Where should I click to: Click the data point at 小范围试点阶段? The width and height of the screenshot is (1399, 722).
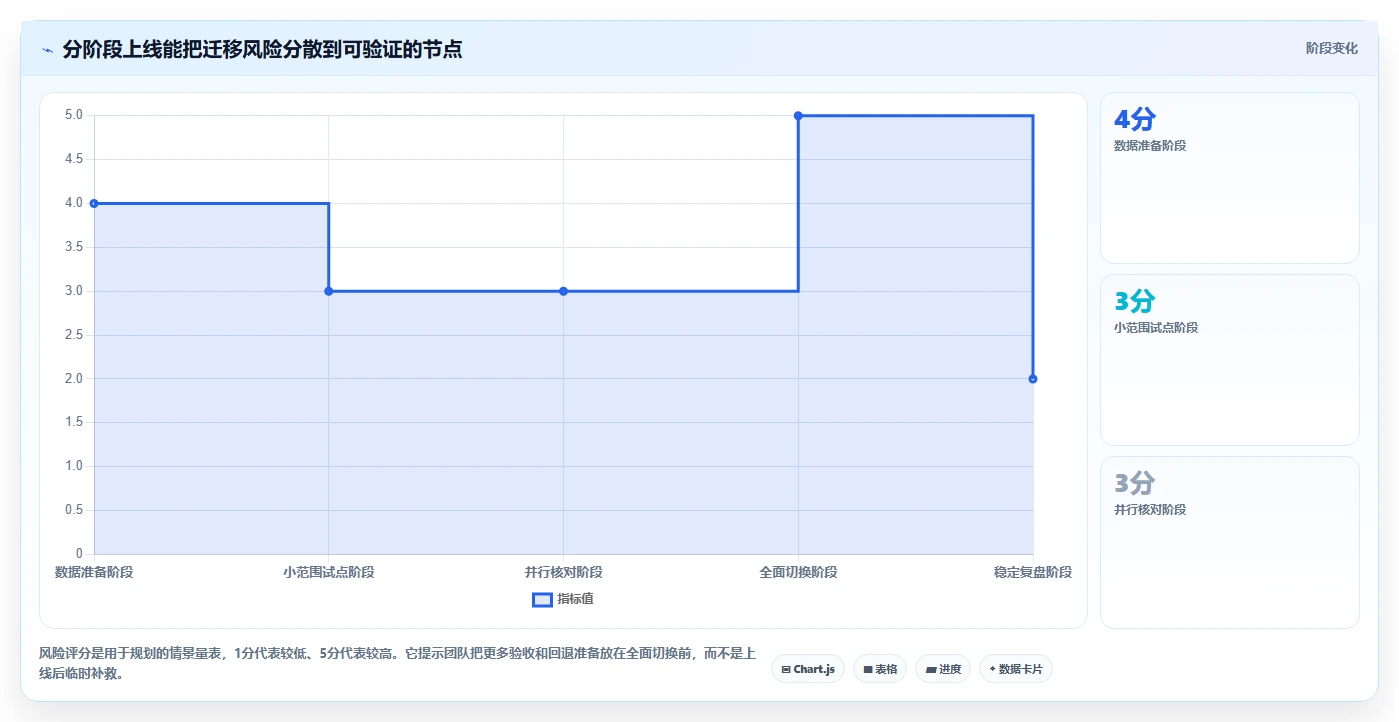[329, 291]
